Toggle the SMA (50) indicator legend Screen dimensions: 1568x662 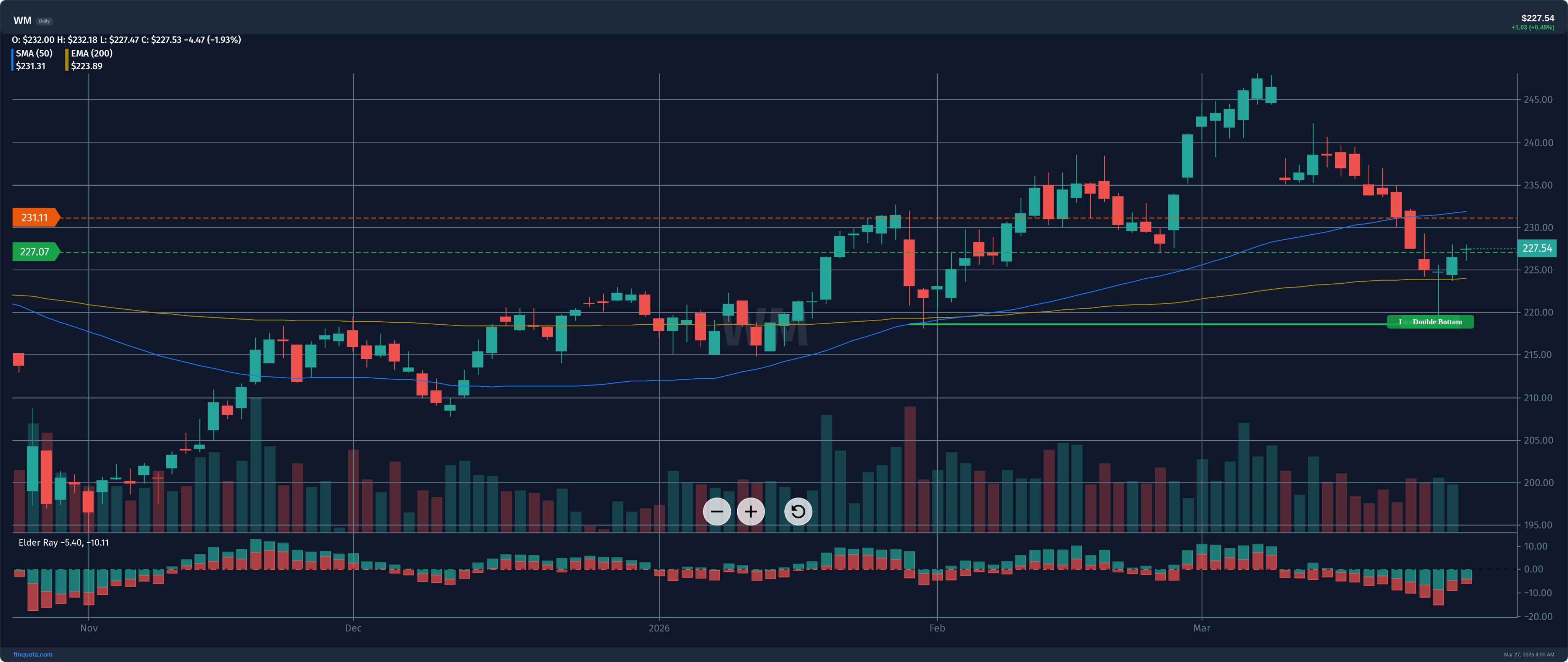tap(34, 53)
